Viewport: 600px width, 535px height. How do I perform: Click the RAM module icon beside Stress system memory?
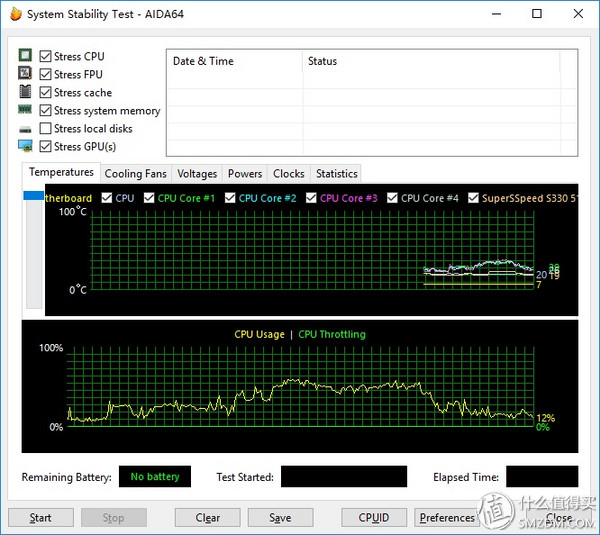tap(25, 111)
